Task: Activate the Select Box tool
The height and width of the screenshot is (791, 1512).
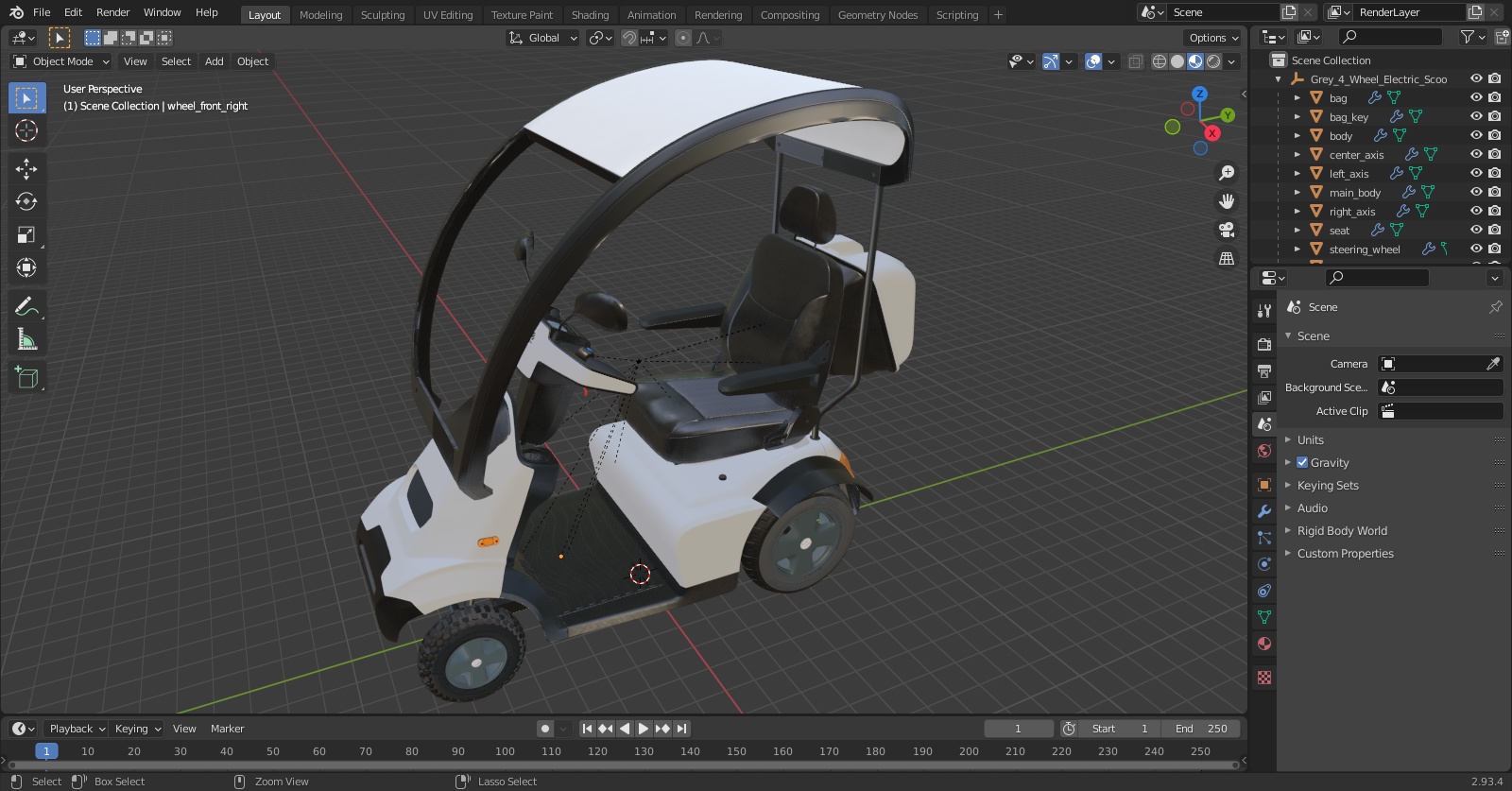Action: pos(26,97)
